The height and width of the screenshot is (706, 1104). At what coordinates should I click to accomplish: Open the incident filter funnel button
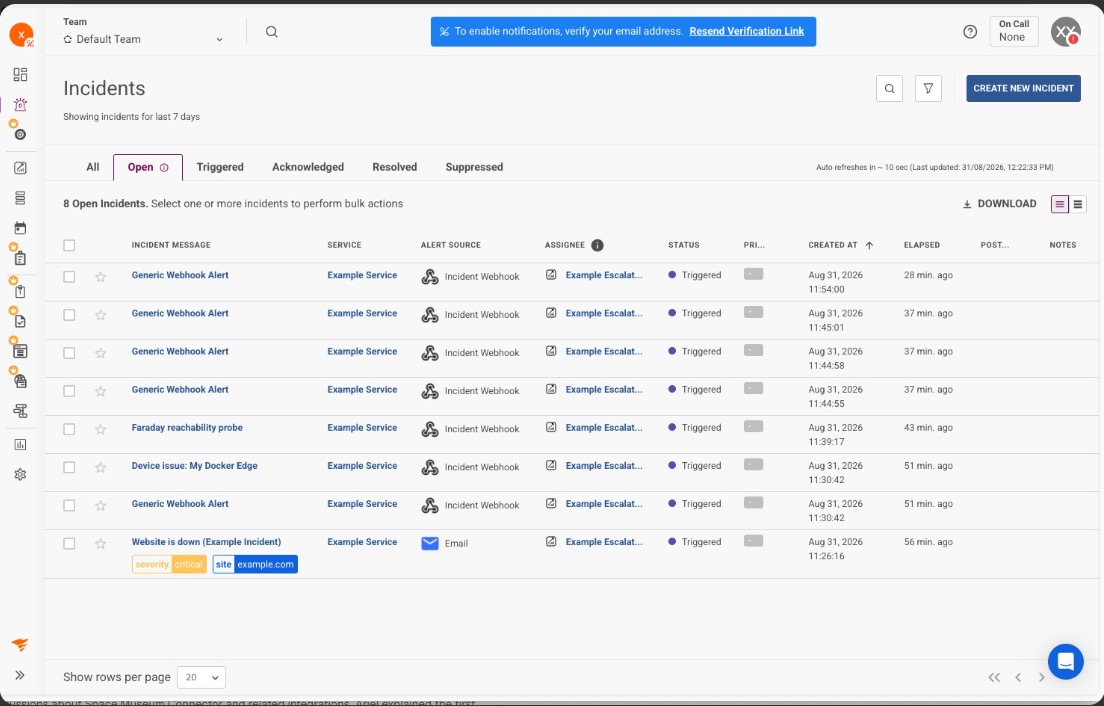pos(928,89)
